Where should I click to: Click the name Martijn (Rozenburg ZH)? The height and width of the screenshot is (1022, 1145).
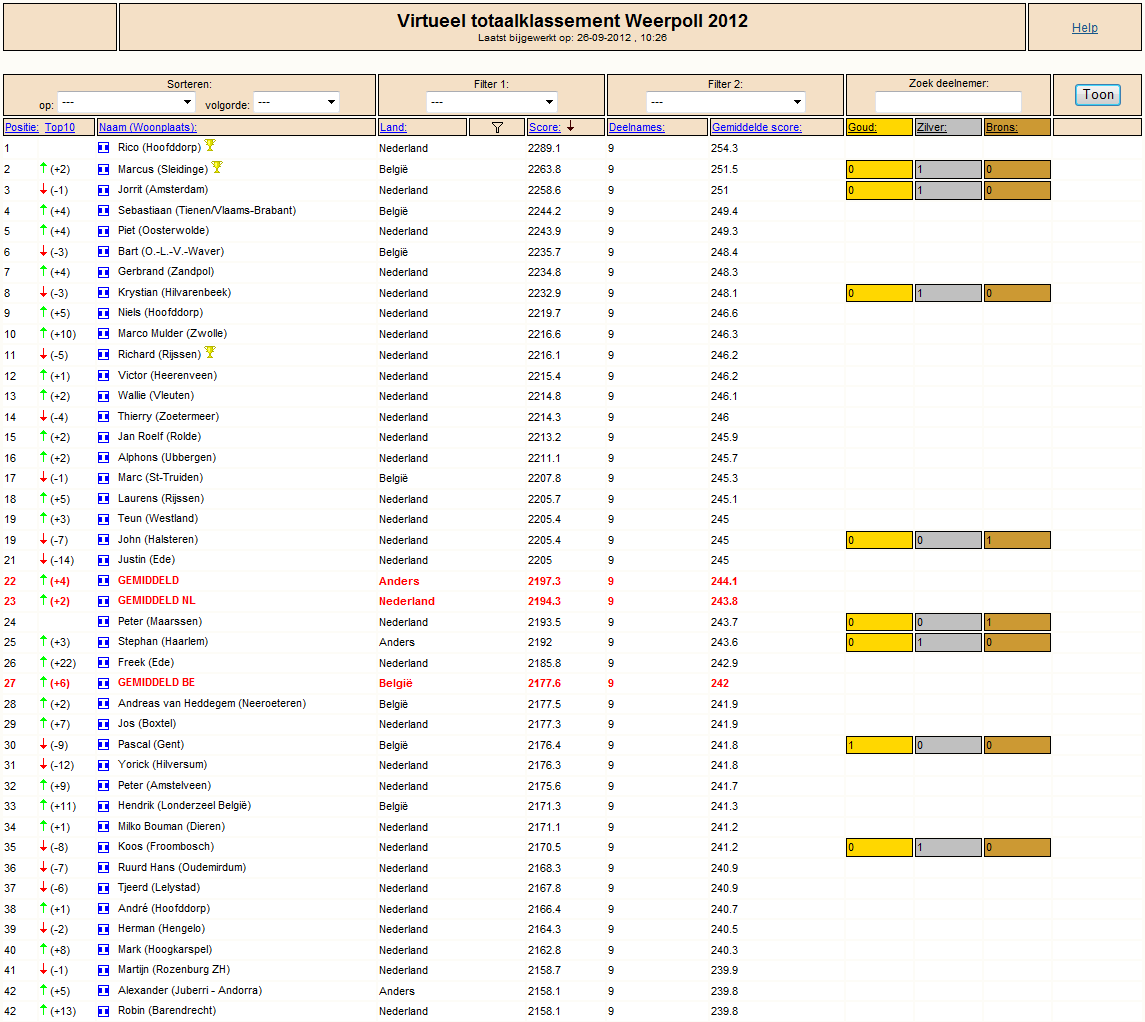coord(174,970)
